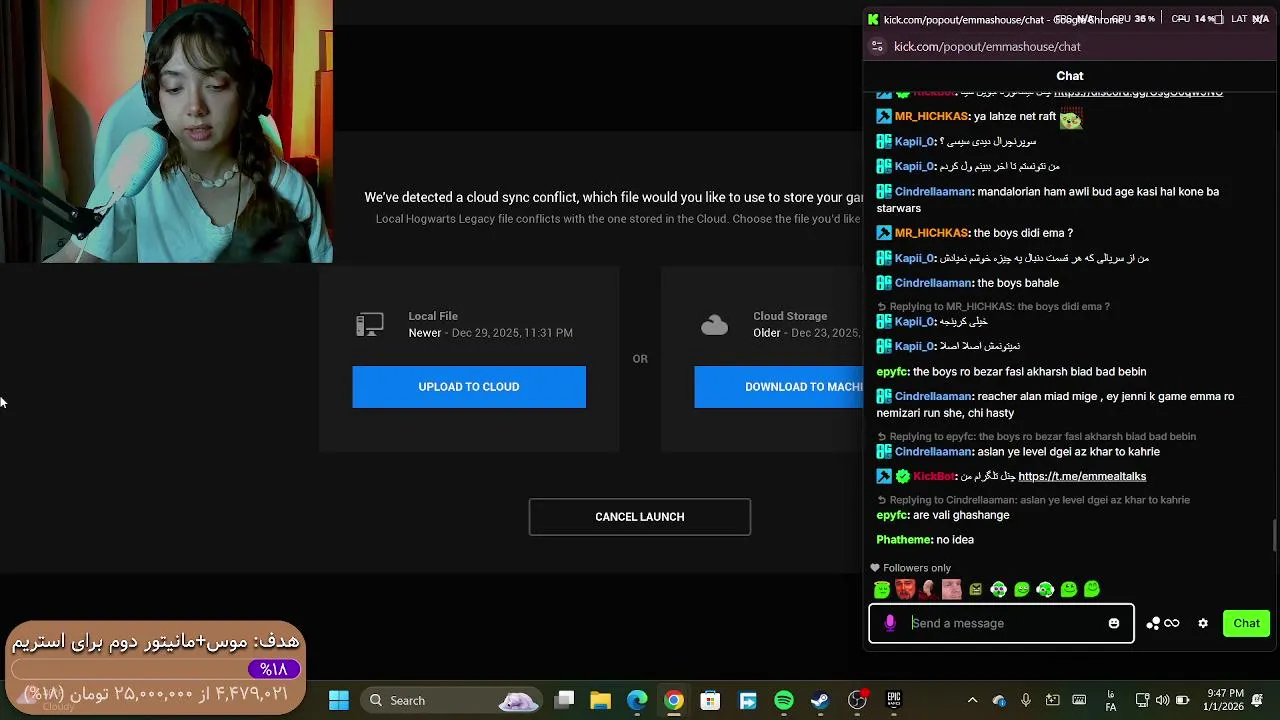Click the purple microphone icon in chat input
Screen dimensions: 1280x720
tap(890, 623)
